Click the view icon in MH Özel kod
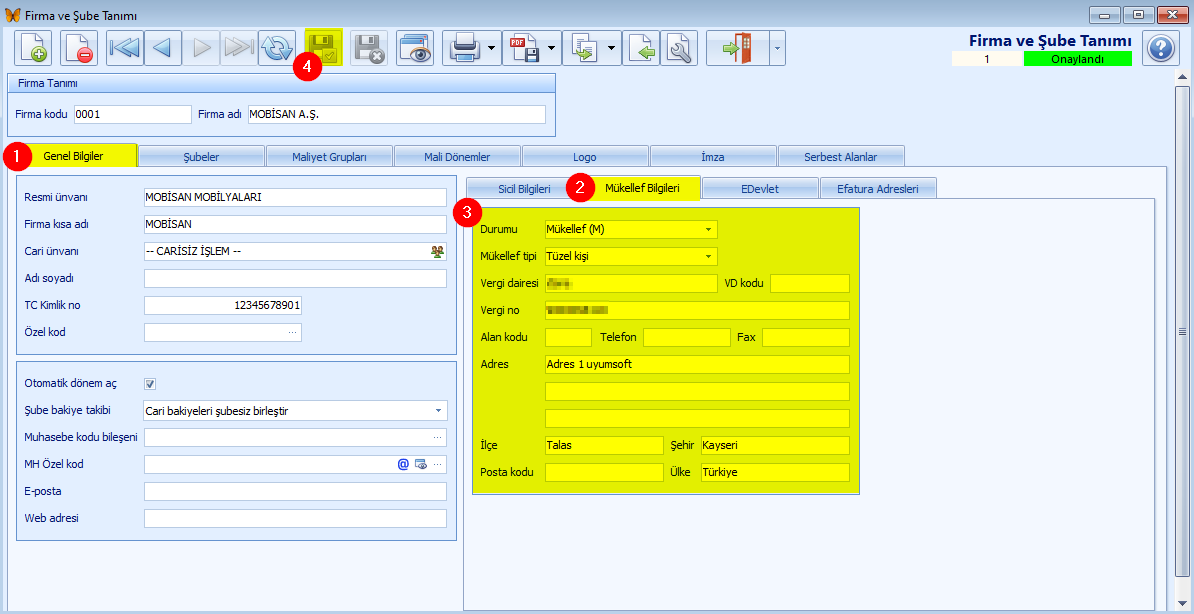Image resolution: width=1194 pixels, height=614 pixels. [420, 464]
